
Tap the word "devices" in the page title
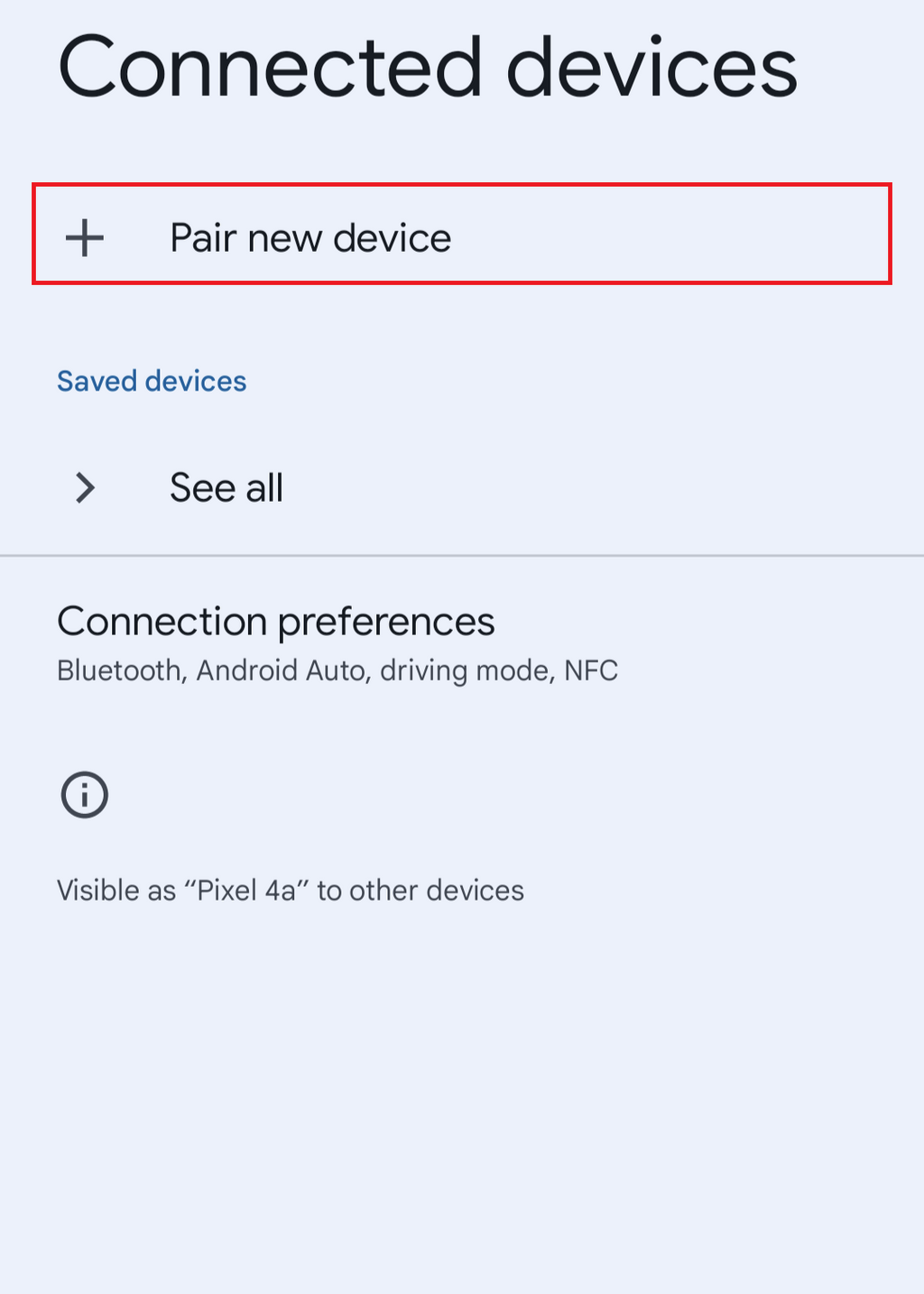tap(651, 69)
